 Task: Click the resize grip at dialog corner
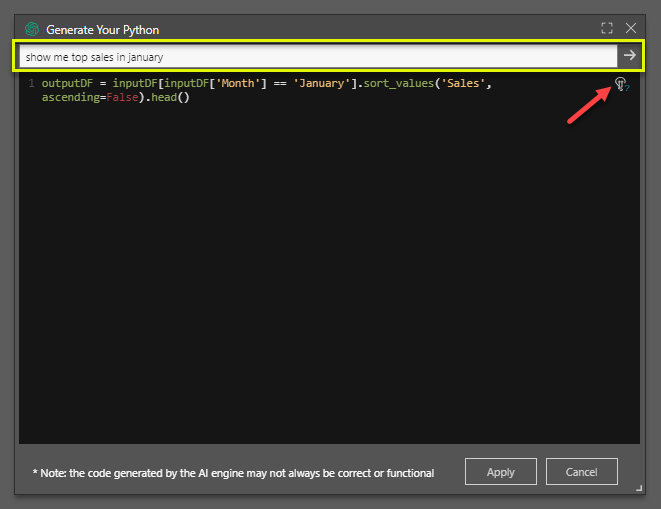point(639,488)
